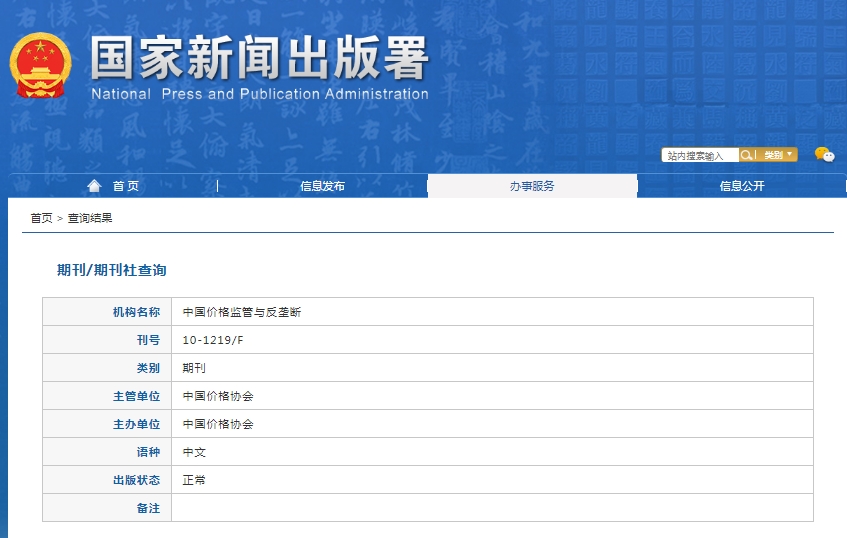Focus the 站内搜索输入 search field
847x538 pixels.
[699, 155]
